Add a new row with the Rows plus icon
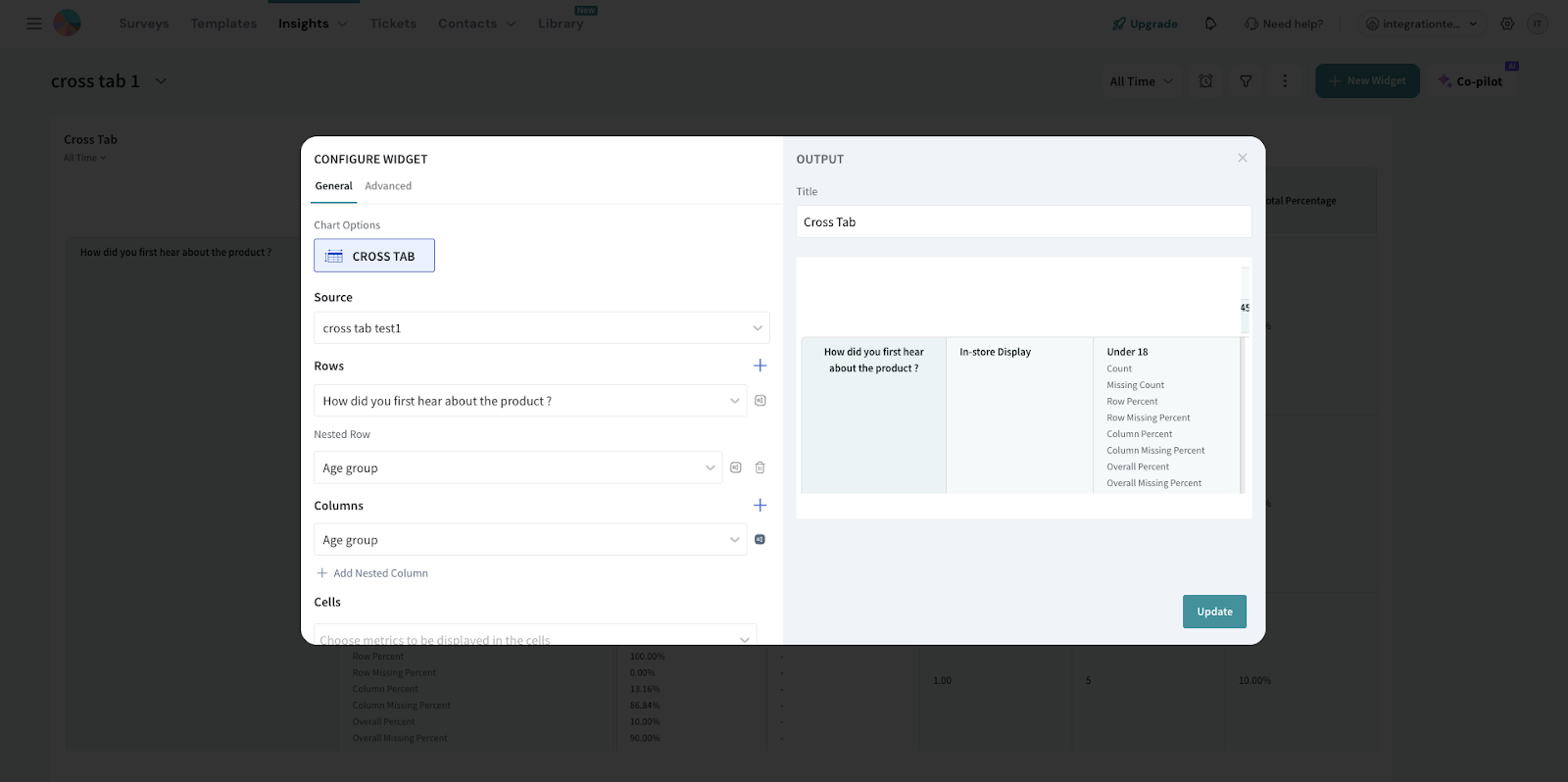Viewport: 1568px width, 782px height. coord(759,366)
